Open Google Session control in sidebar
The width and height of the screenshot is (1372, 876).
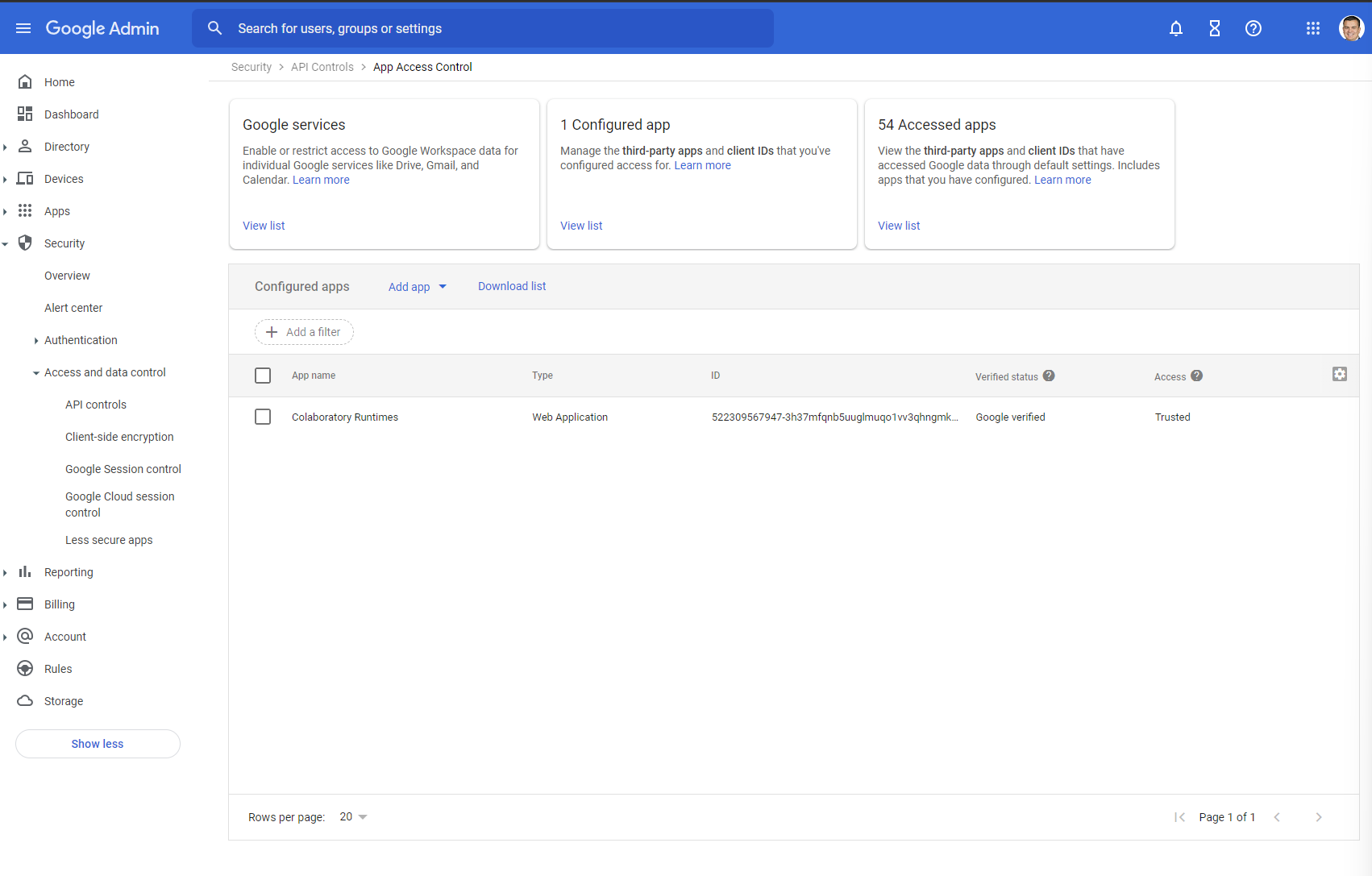point(123,469)
